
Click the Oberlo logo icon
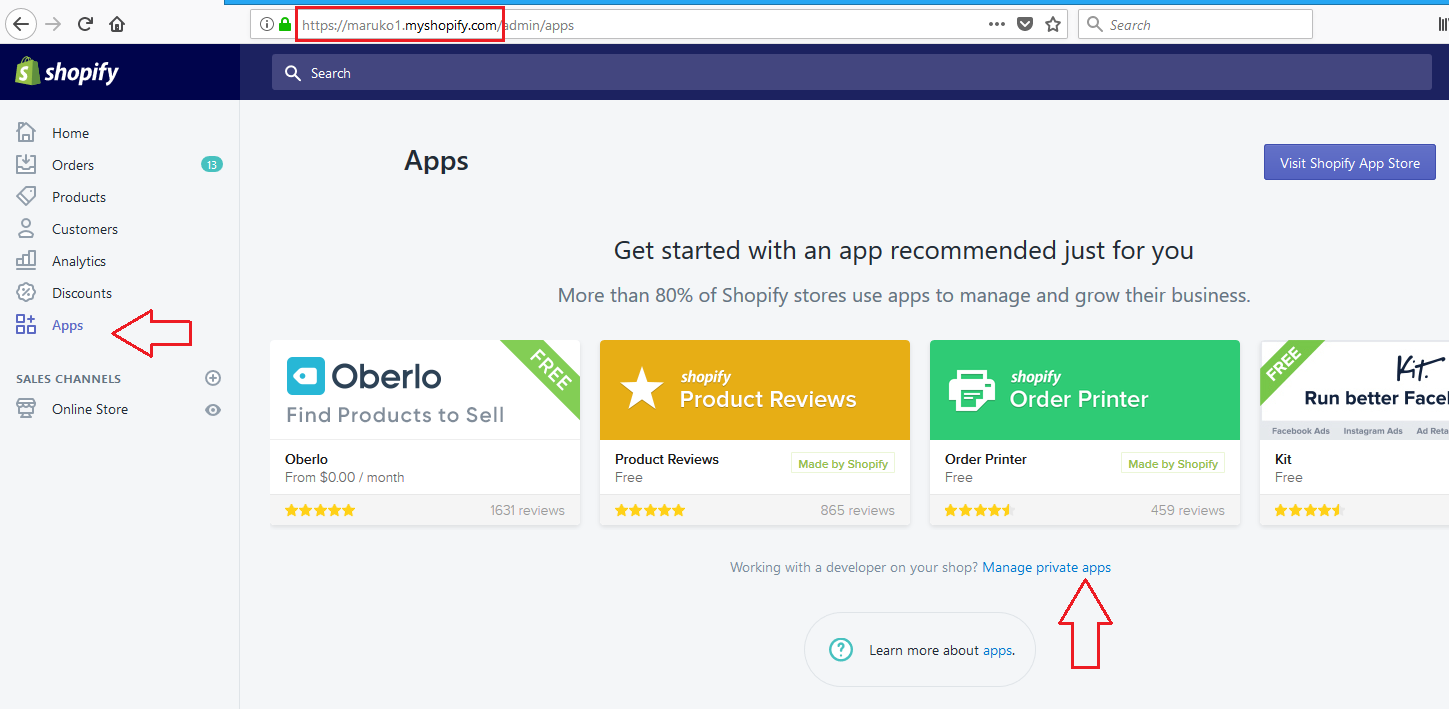pyautogui.click(x=306, y=376)
